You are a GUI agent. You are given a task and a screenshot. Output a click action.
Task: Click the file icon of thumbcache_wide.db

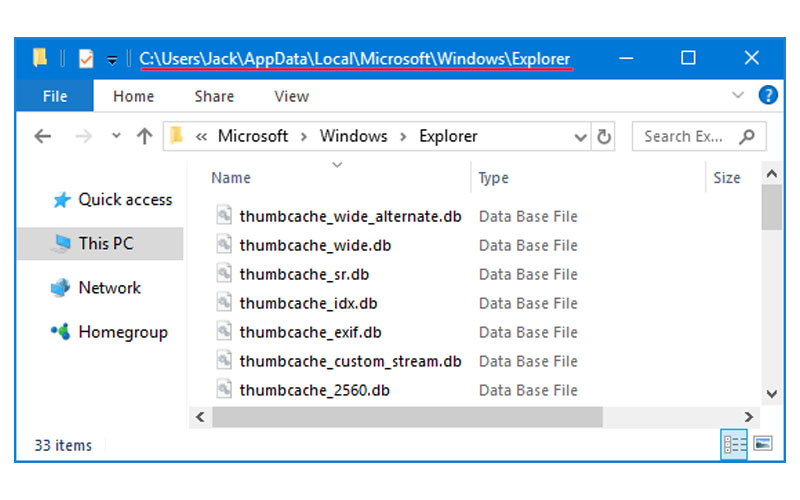click(x=224, y=244)
